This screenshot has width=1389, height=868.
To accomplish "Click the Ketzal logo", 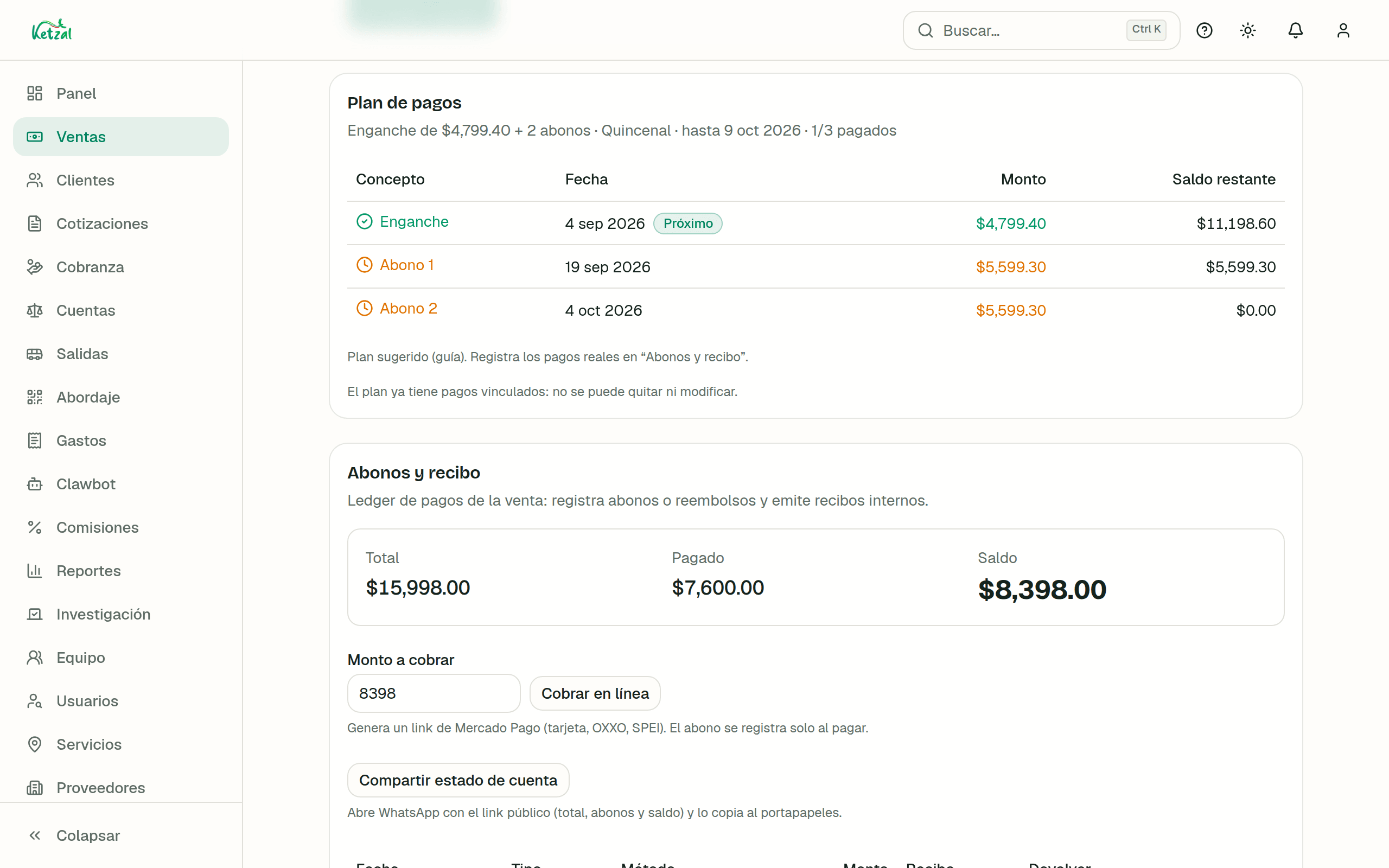I will (x=52, y=30).
